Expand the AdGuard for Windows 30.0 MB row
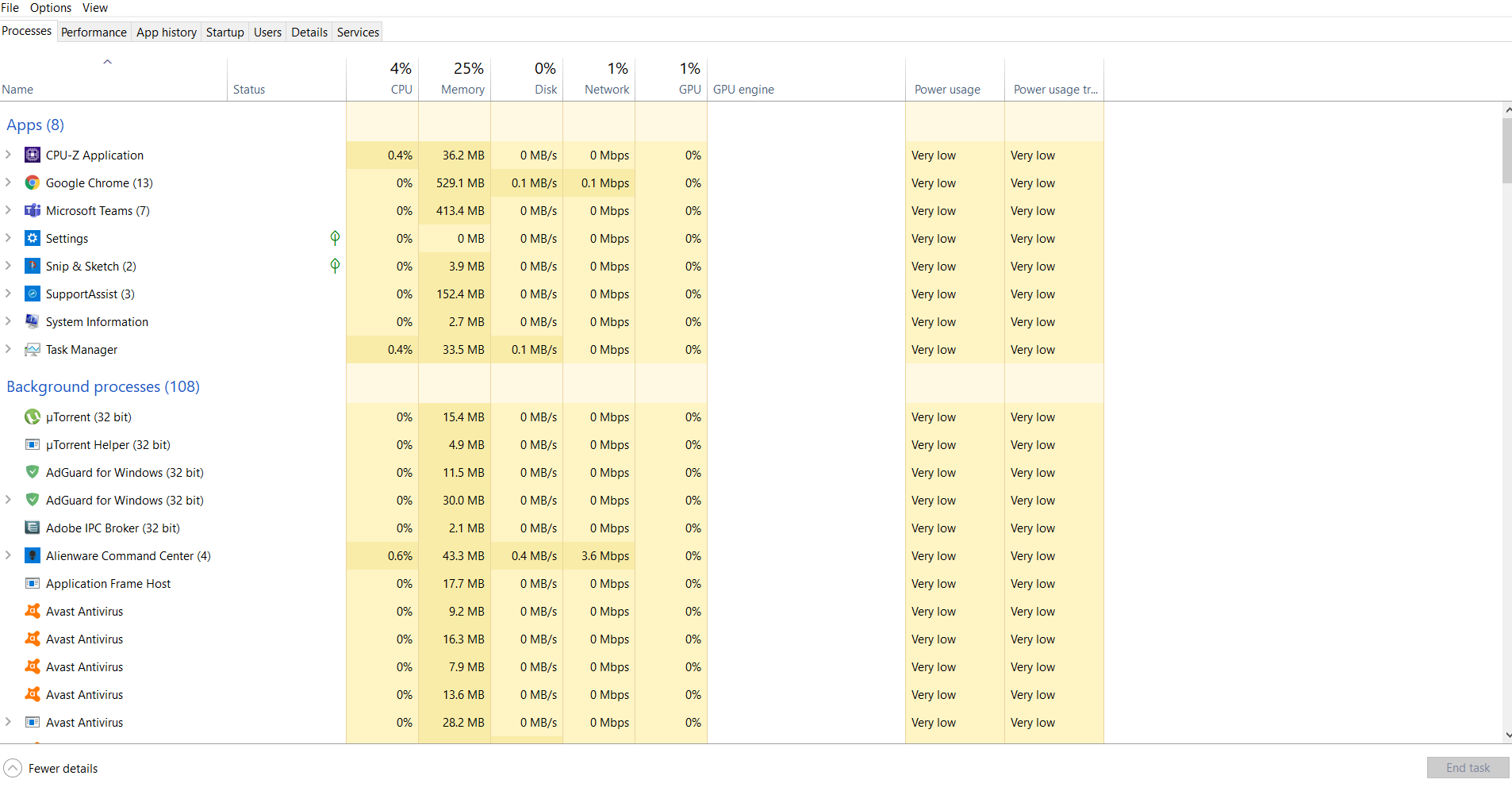1512x787 pixels. [x=8, y=500]
